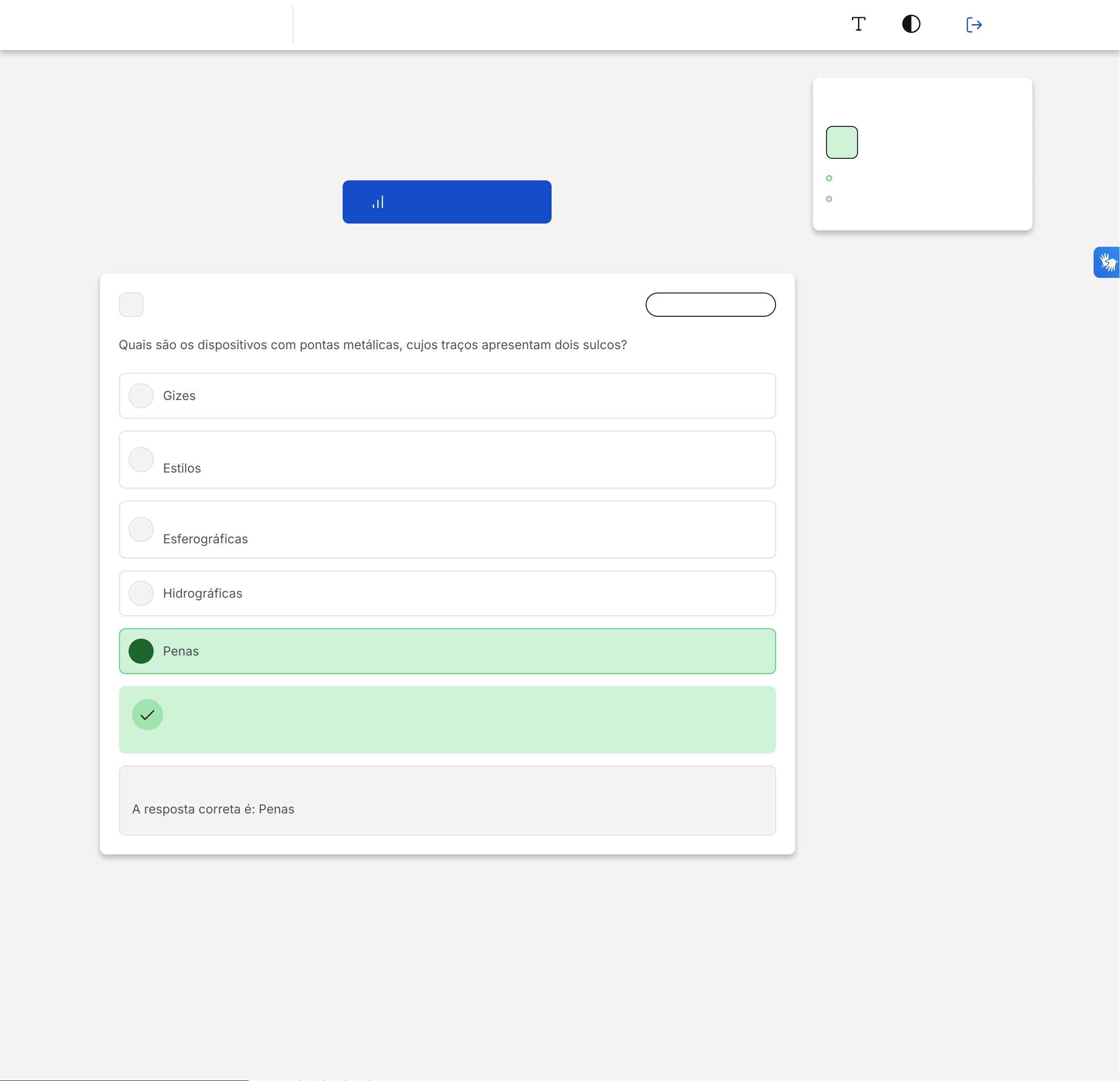Click the small gray square beside the question
Screen dimensions: 1120x1081
pyautogui.click(x=131, y=305)
